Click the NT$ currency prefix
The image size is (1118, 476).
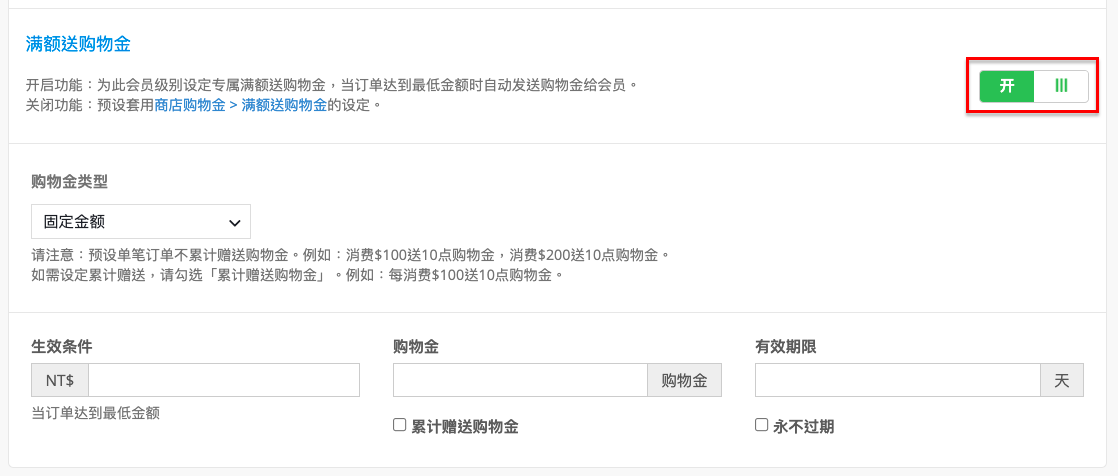[x=60, y=380]
